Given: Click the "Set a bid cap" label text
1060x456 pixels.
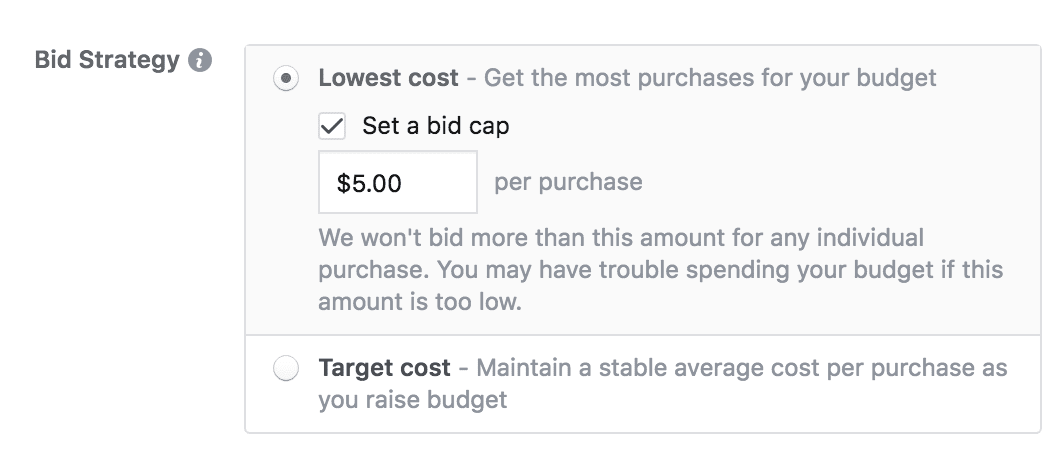Looking at the screenshot, I should (435, 127).
